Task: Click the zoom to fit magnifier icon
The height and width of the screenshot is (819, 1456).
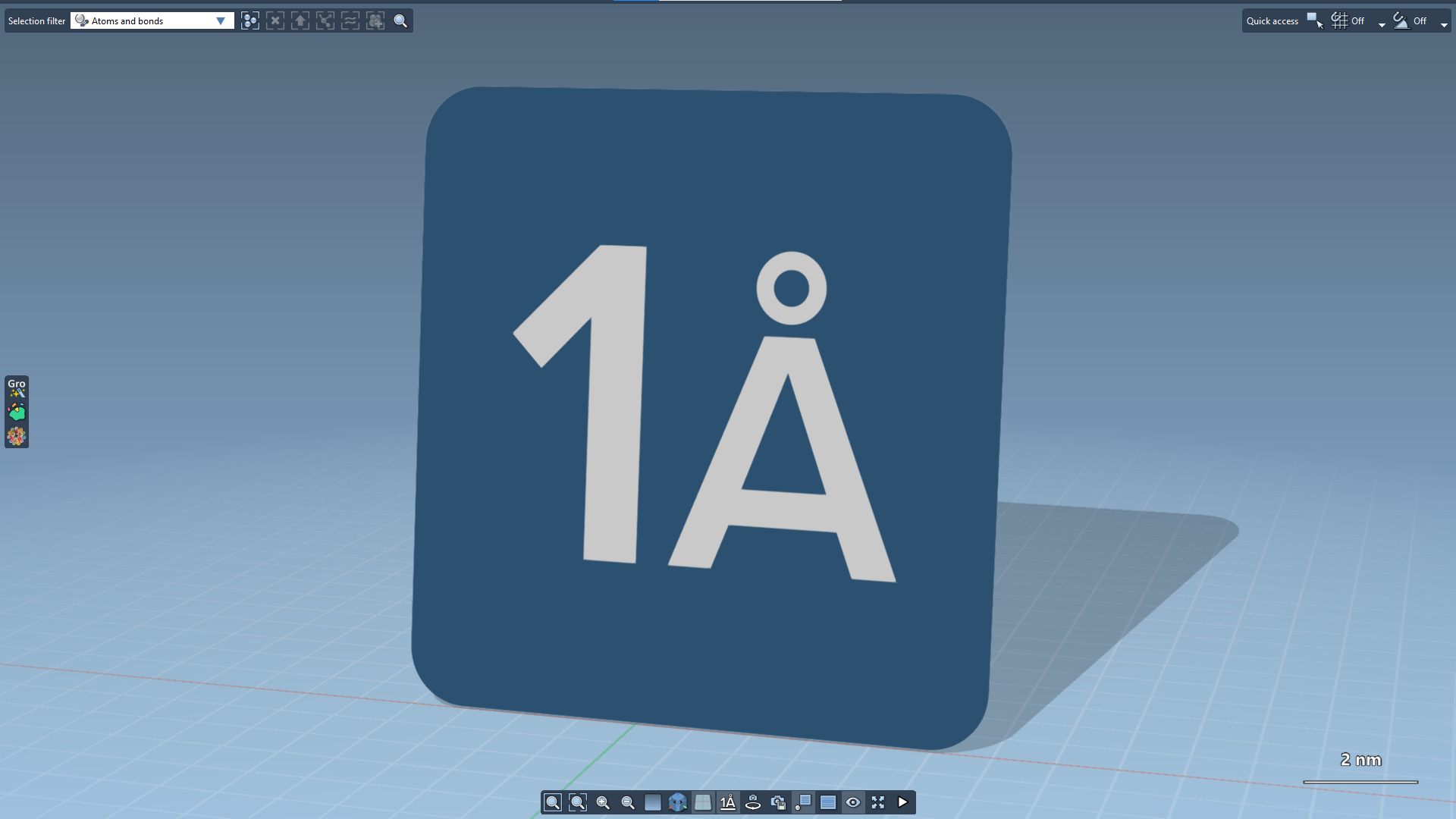Action: click(553, 802)
